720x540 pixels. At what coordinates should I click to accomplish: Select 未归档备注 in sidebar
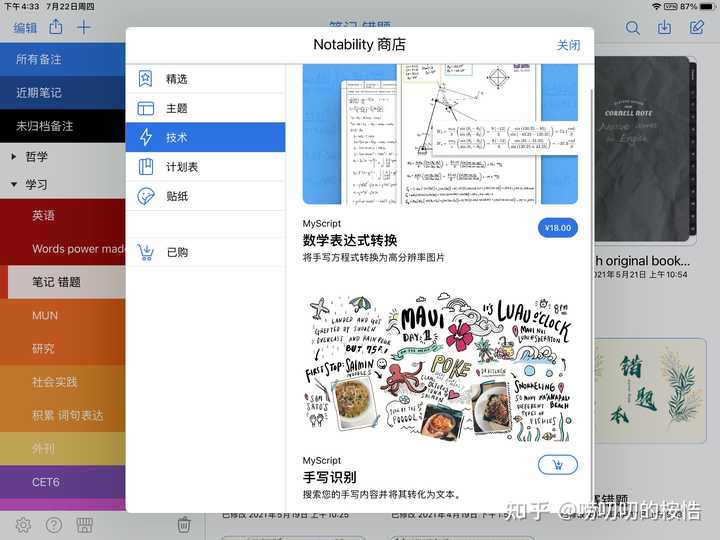[x=62, y=126]
